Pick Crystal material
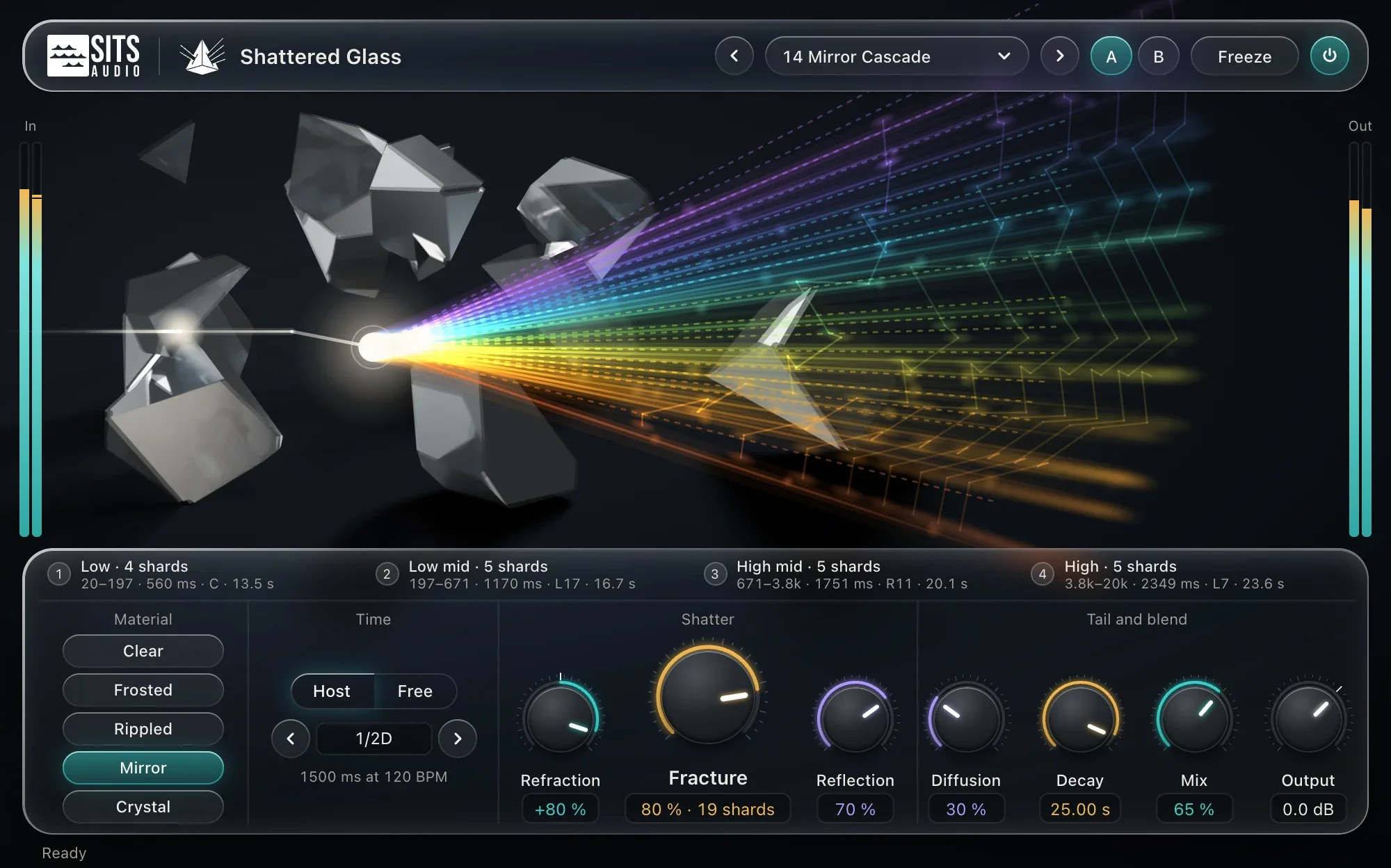The image size is (1391, 868). 143,807
